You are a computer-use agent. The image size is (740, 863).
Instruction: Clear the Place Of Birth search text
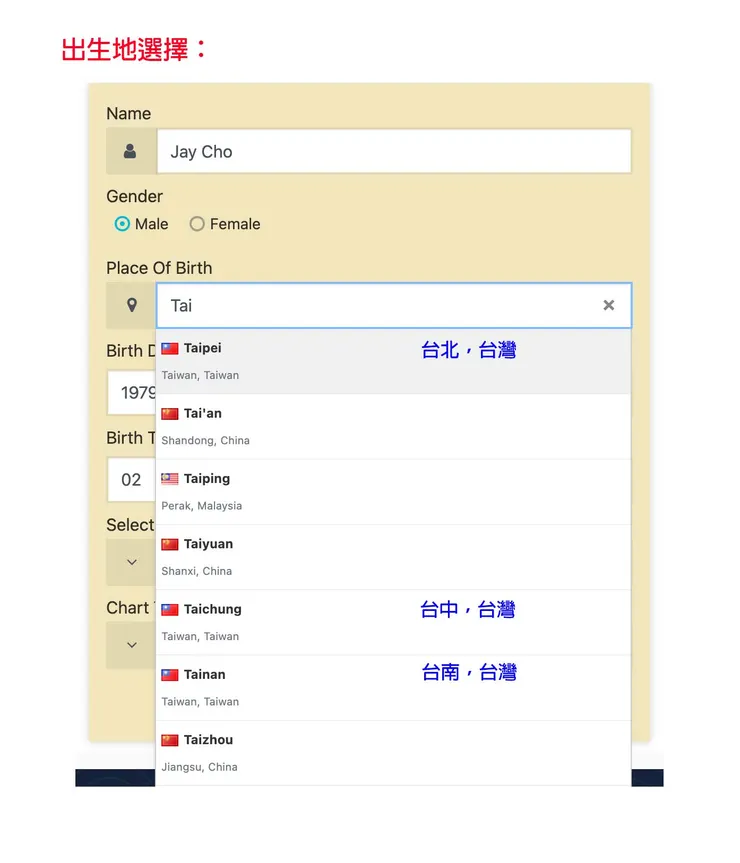click(x=609, y=305)
